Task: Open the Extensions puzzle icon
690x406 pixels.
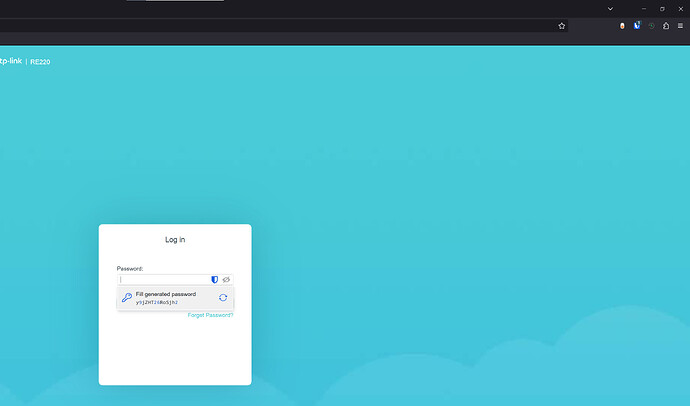Action: [666, 26]
